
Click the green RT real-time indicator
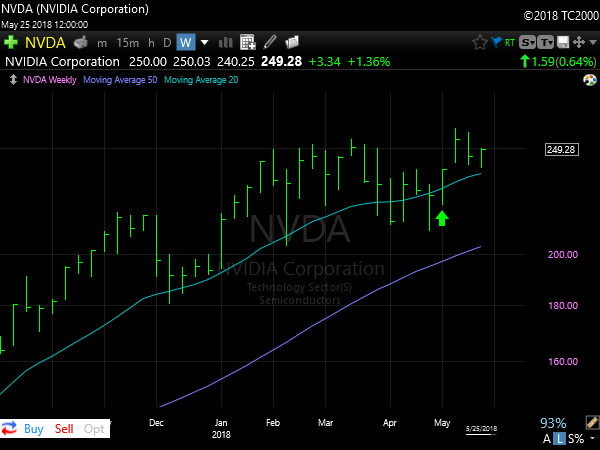(509, 42)
